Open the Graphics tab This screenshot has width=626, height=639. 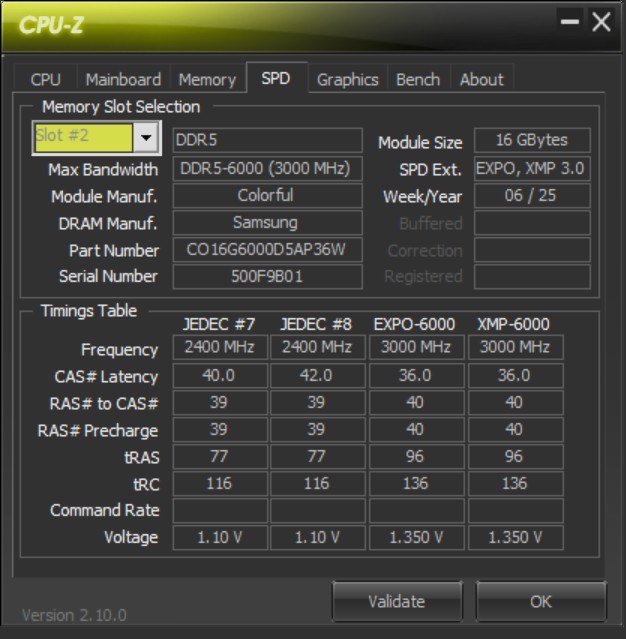pyautogui.click(x=348, y=79)
